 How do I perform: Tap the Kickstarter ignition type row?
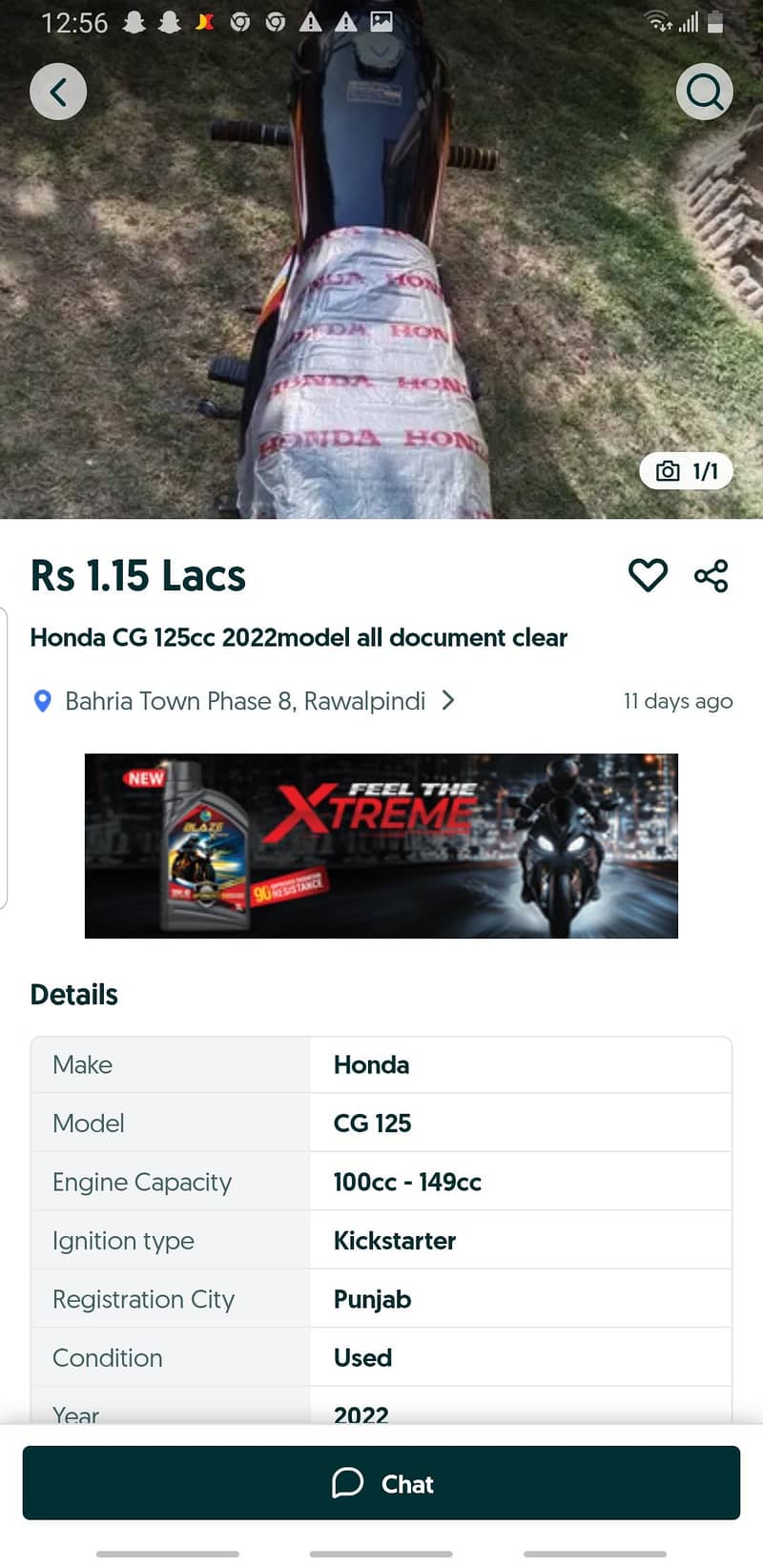click(381, 1240)
